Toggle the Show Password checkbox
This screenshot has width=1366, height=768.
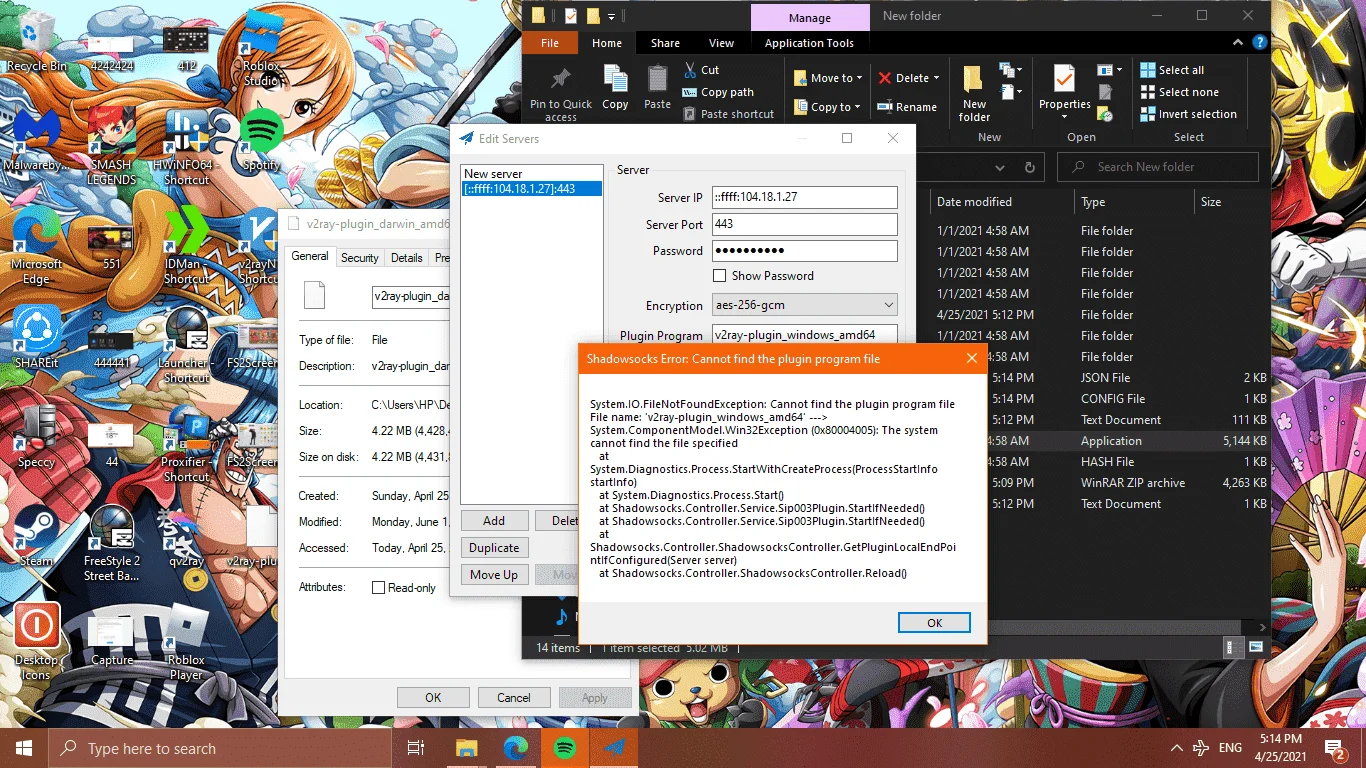pos(719,276)
